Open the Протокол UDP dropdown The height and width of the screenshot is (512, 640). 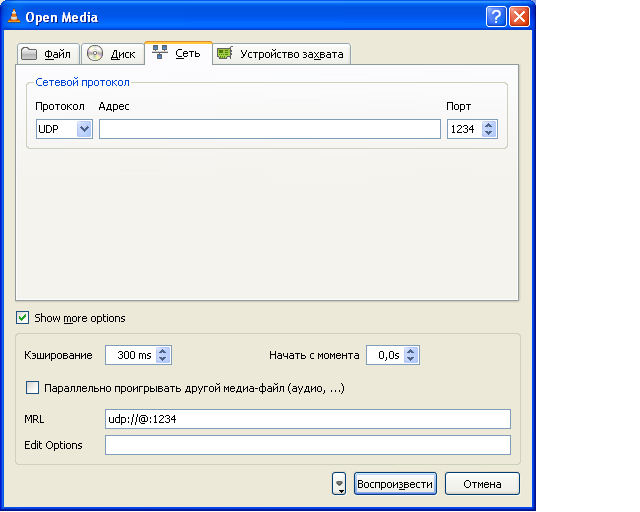click(x=84, y=129)
